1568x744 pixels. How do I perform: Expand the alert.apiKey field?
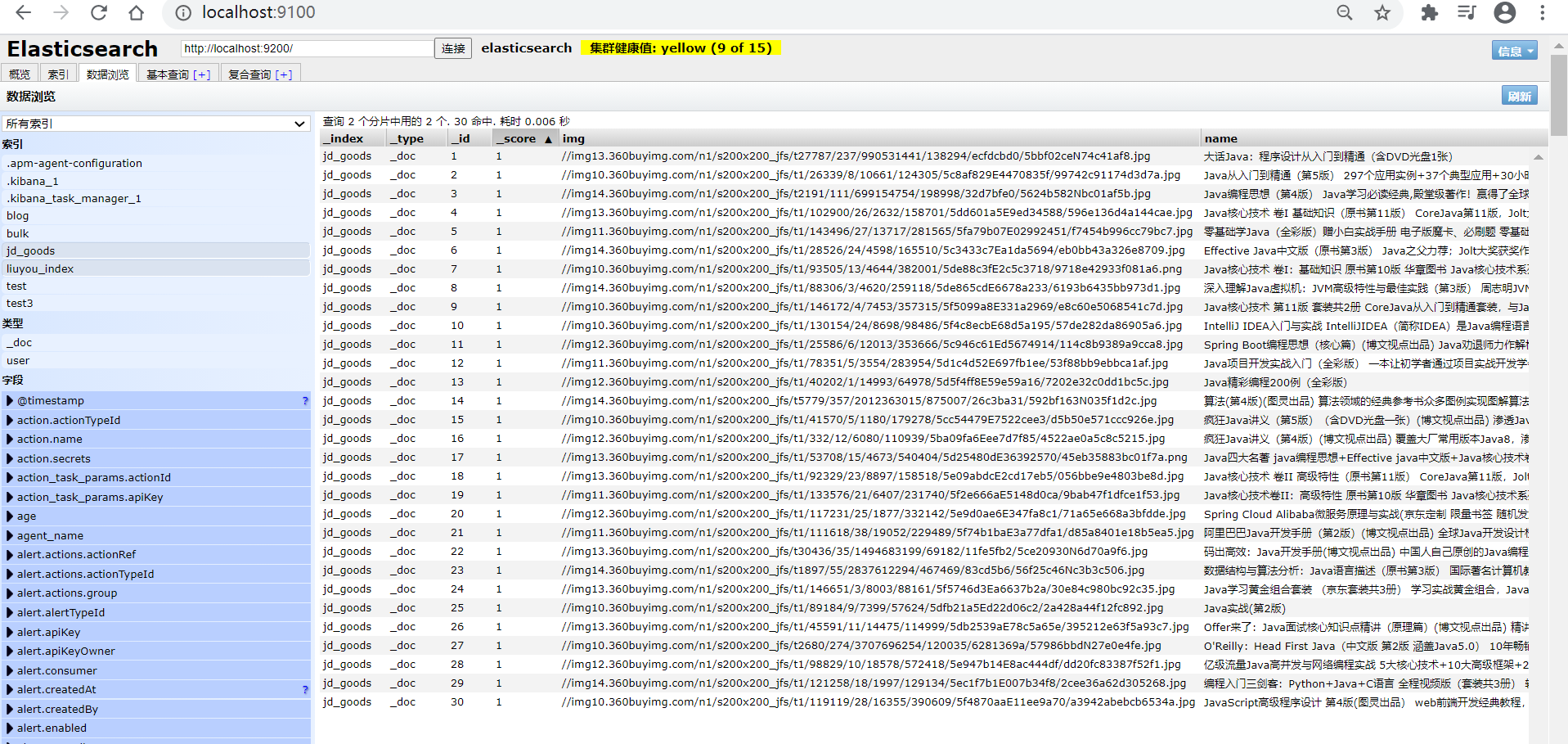coord(10,632)
